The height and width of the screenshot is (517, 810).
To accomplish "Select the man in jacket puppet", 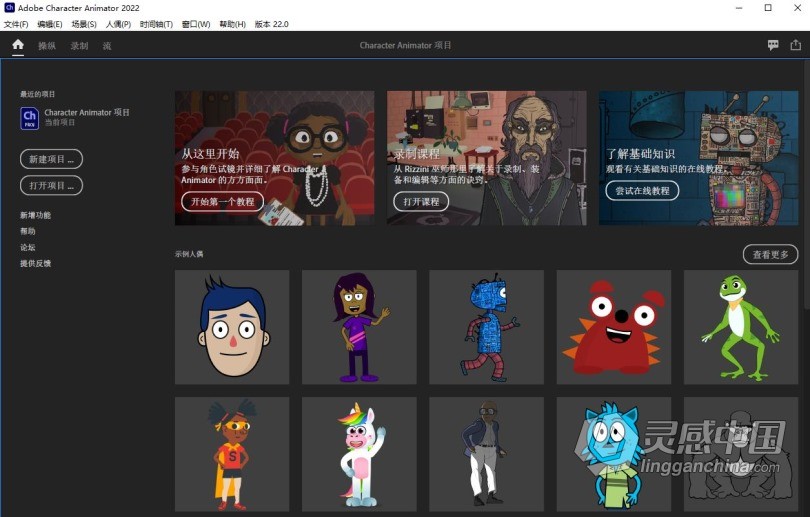I will coord(486,454).
